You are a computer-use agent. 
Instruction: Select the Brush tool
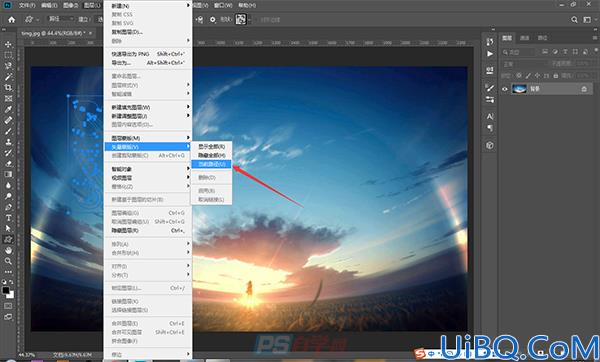pos(8,131)
